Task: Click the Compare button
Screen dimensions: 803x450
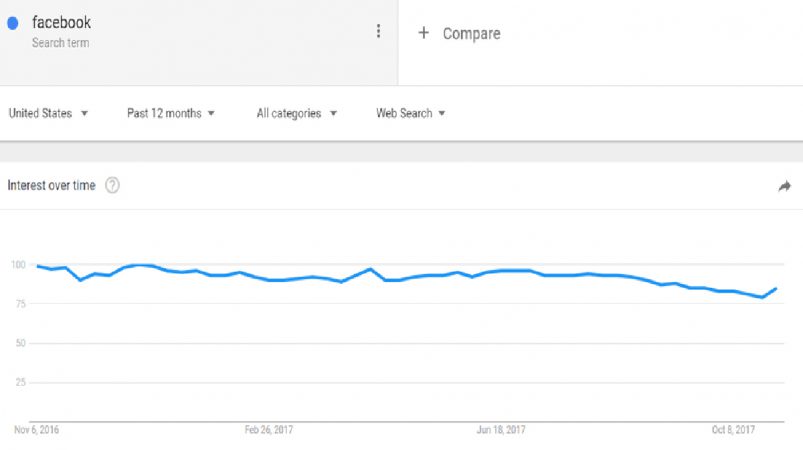Action: click(459, 33)
